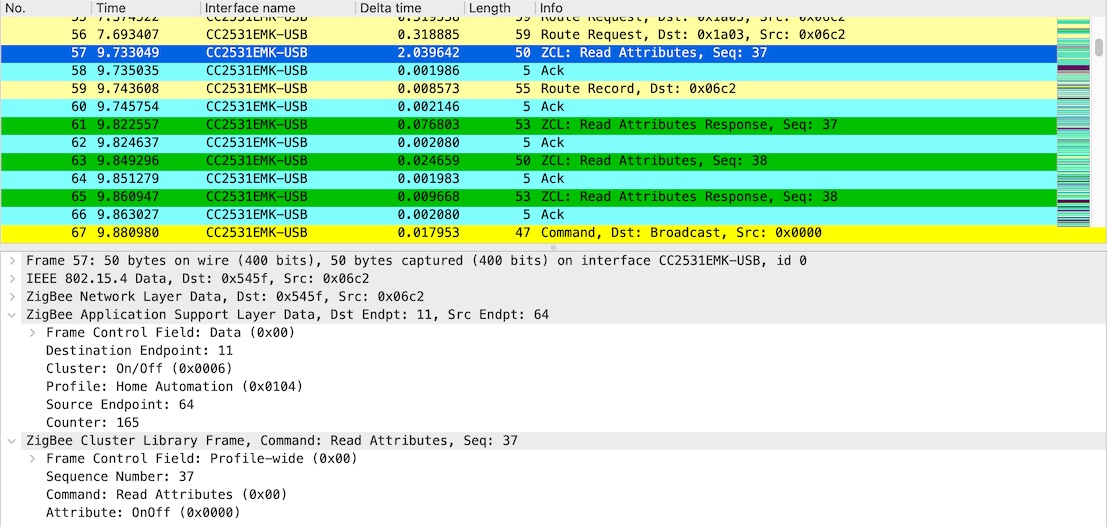Screen dimensions: 1107x527
Task: Click time value 9.822557 in packet 61
Action: 128,125
